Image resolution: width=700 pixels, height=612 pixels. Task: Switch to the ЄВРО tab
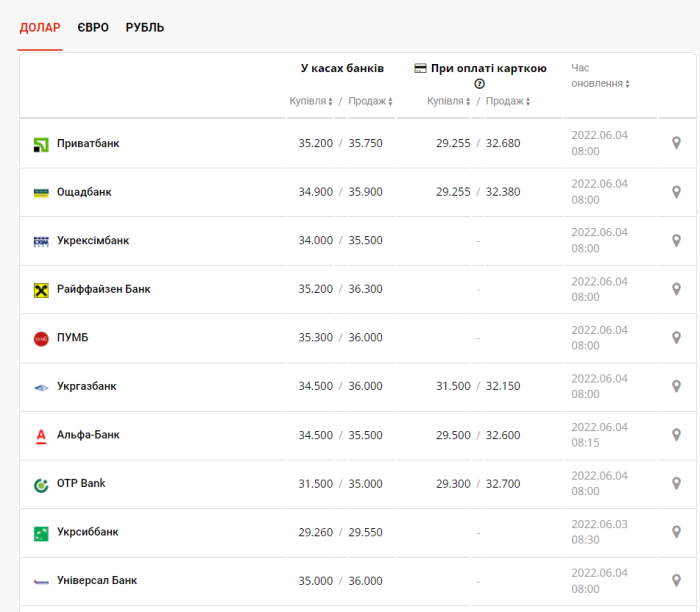[93, 28]
